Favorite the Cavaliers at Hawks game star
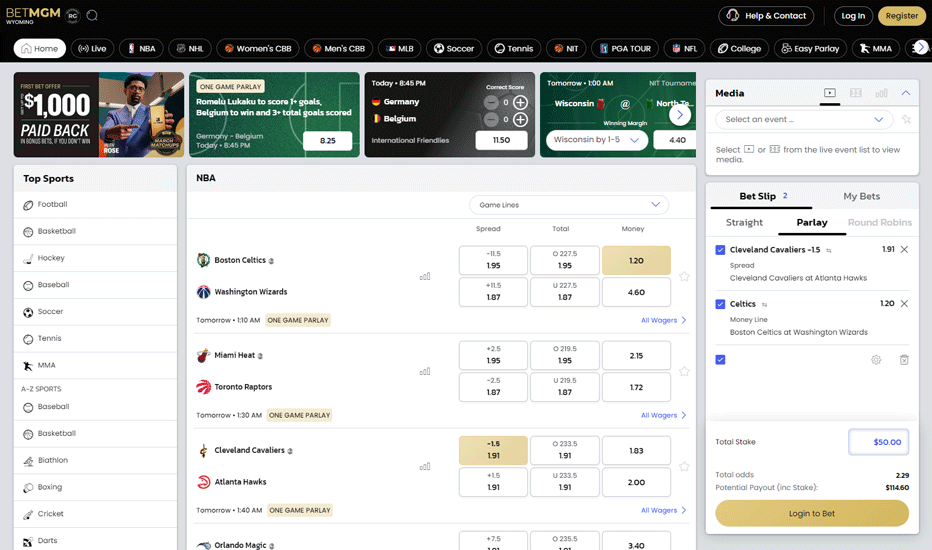Viewport: 932px width, 550px height. click(684, 467)
